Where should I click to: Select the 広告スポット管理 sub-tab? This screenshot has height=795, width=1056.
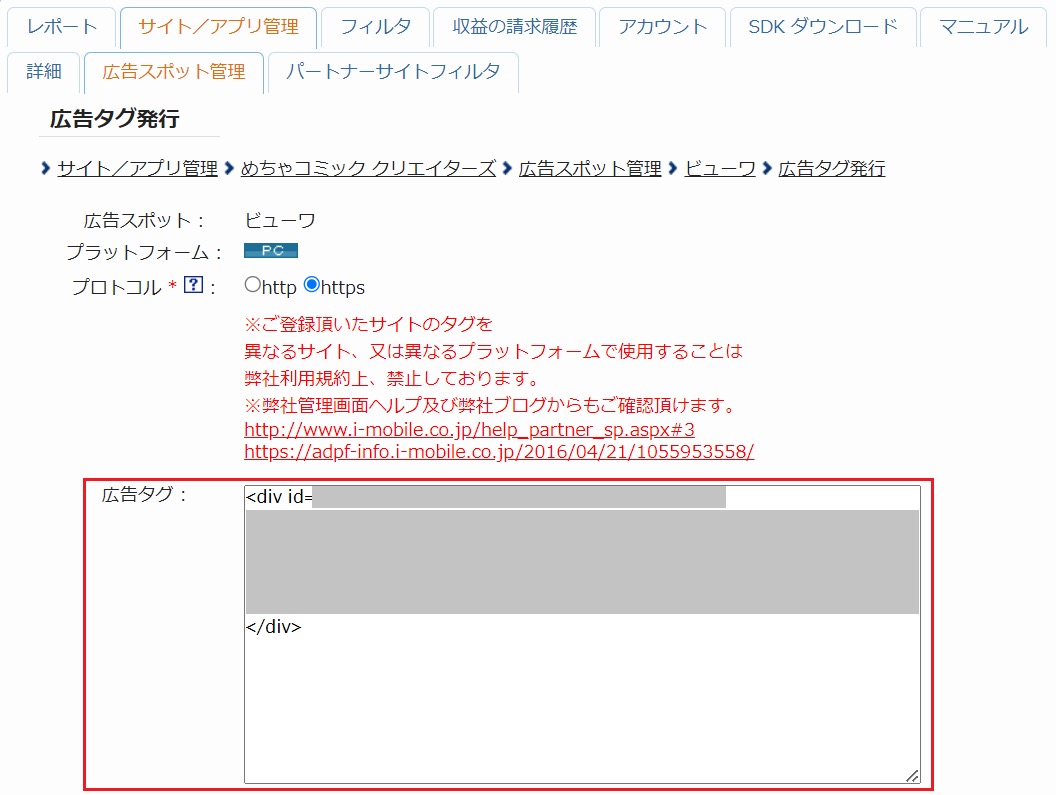pyautogui.click(x=174, y=72)
